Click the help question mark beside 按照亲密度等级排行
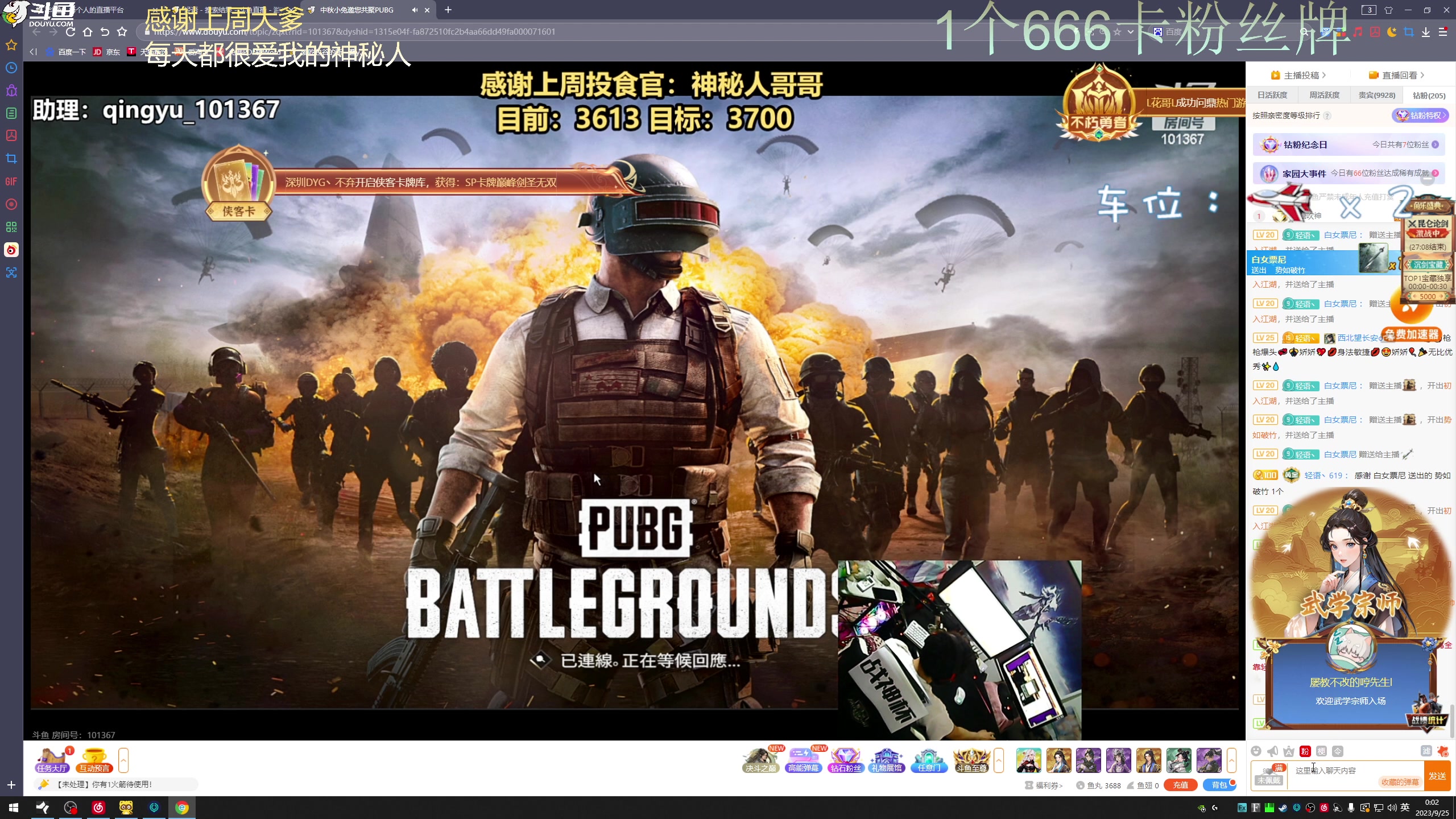This screenshot has height=819, width=1456. click(x=1327, y=116)
